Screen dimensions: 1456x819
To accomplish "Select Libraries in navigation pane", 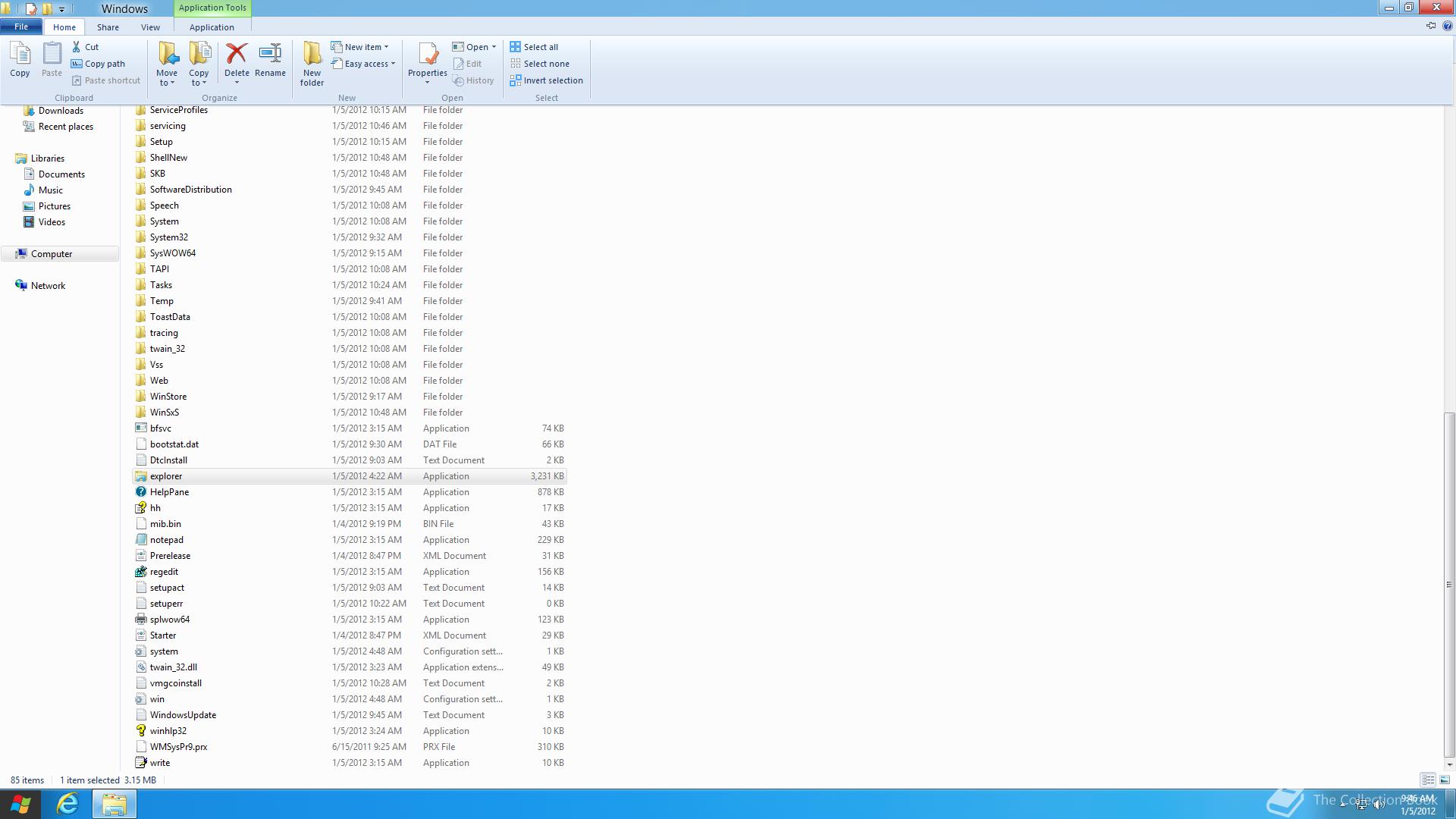I will [48, 158].
